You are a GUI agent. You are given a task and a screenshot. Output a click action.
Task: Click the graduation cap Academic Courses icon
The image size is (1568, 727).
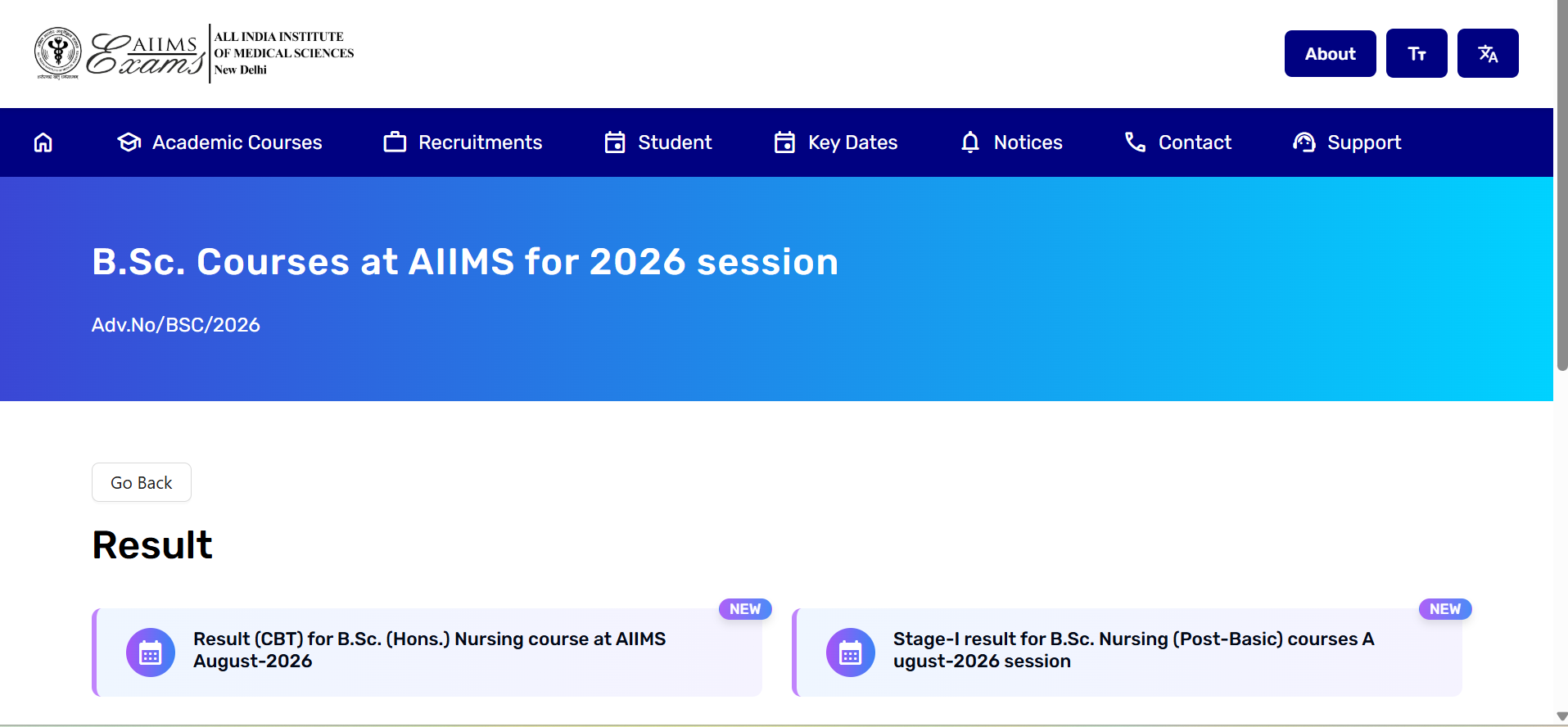point(129,142)
